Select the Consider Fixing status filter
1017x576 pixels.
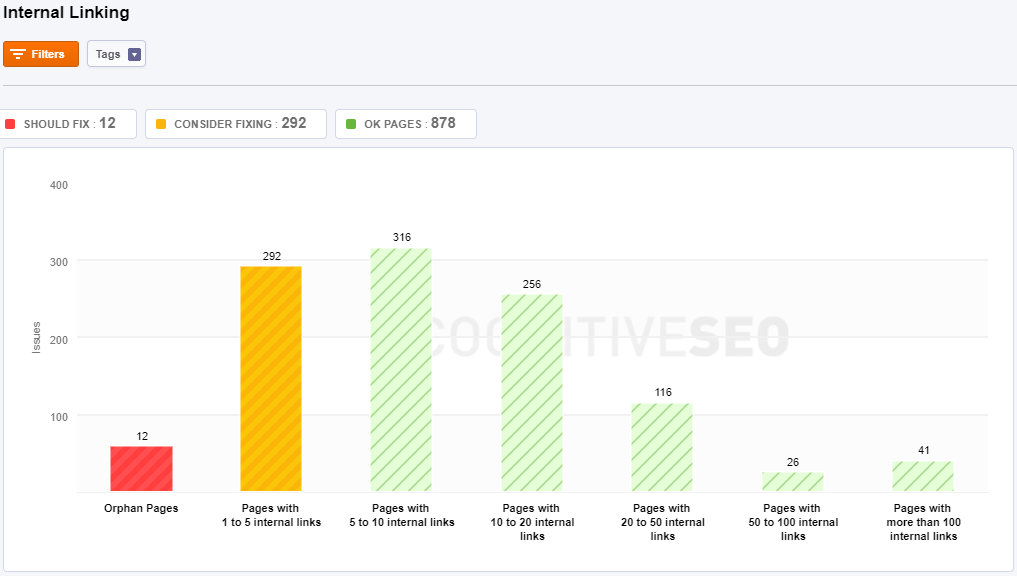click(x=236, y=124)
